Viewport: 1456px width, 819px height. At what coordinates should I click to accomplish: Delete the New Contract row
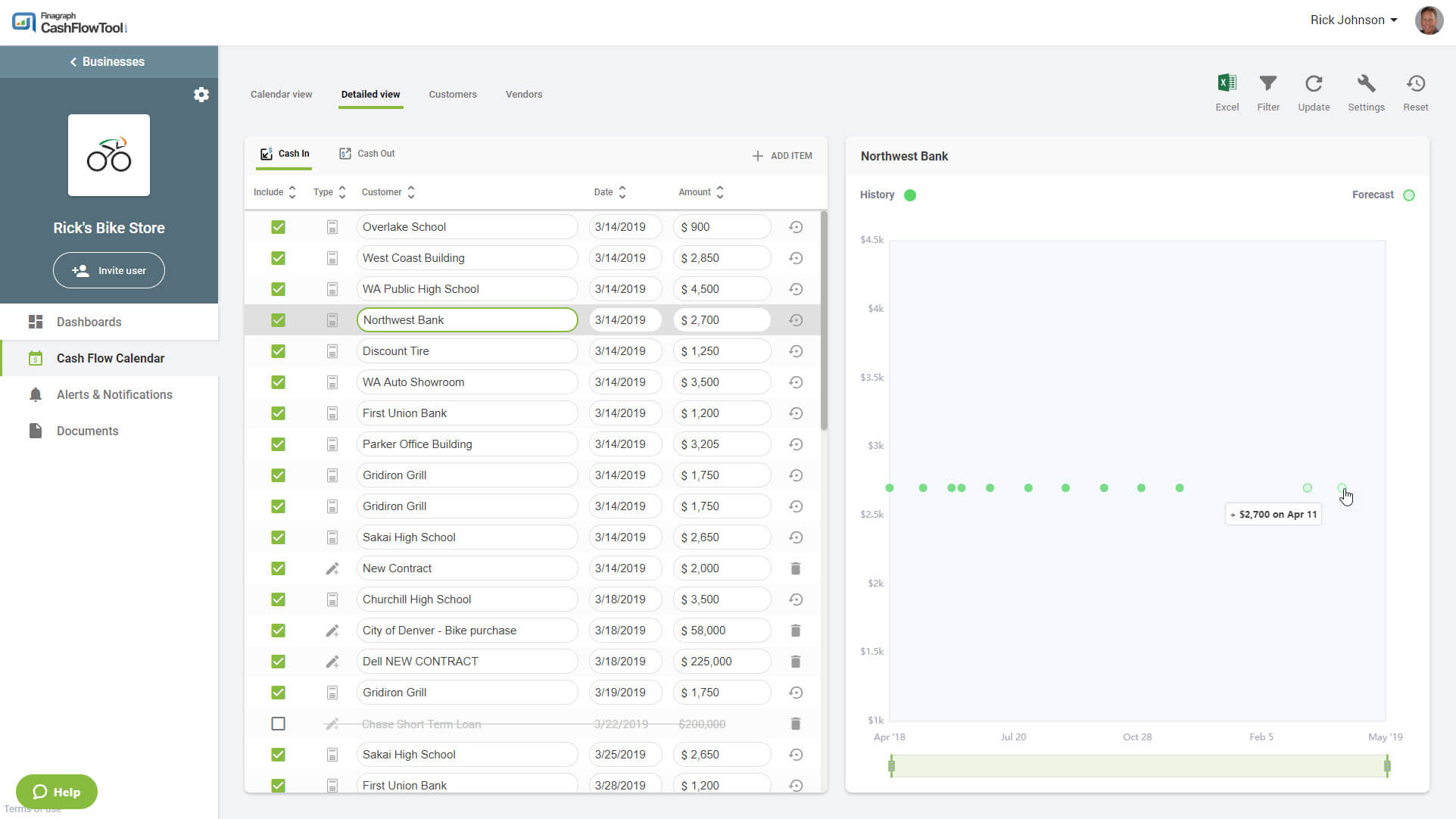coord(796,568)
